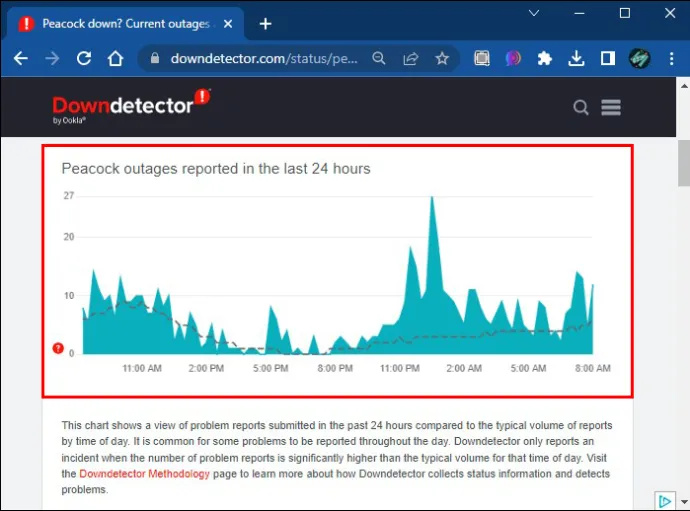Open a new browser tab
The width and height of the screenshot is (690, 511).
[x=265, y=24]
